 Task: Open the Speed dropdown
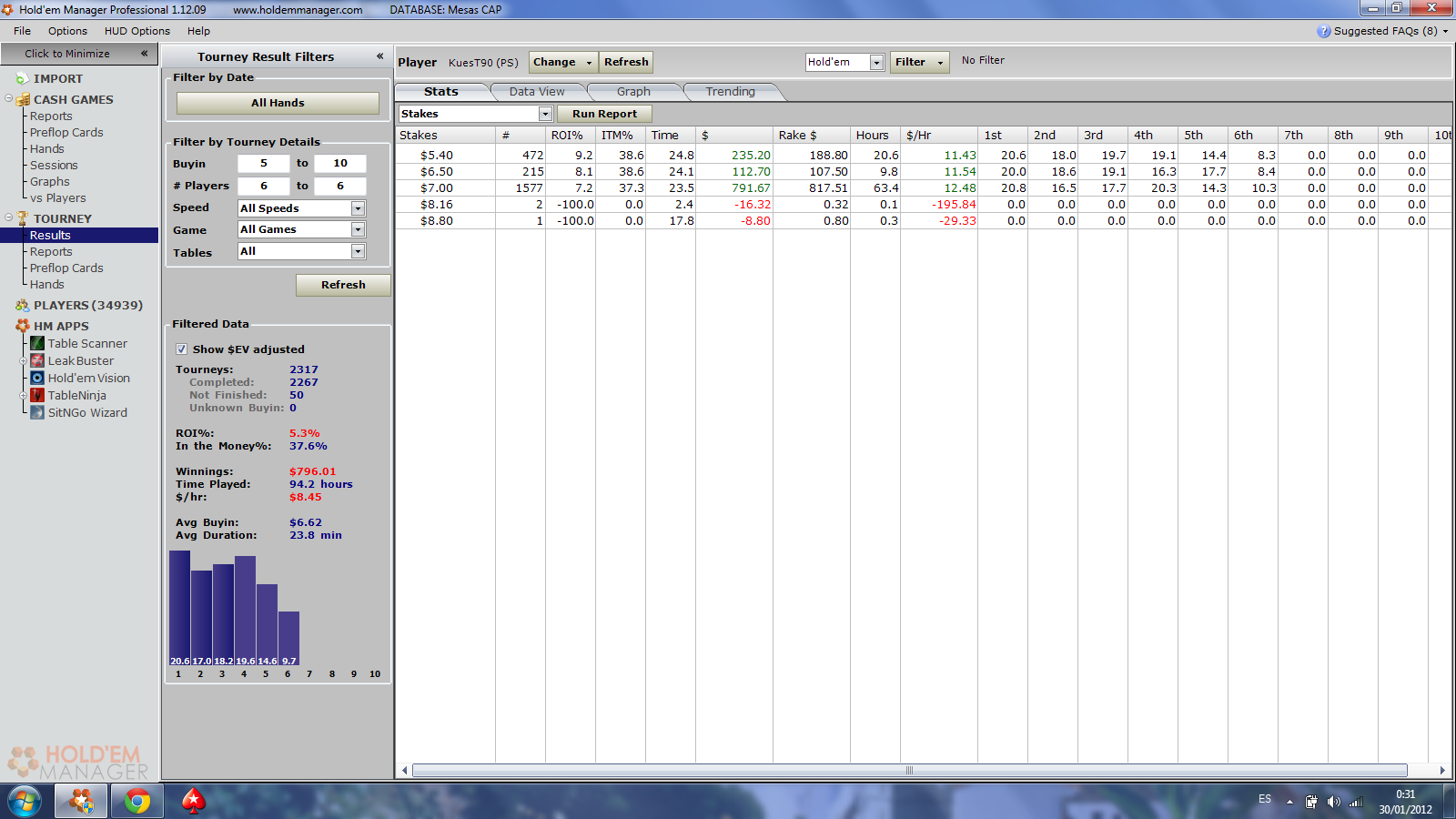click(x=358, y=208)
